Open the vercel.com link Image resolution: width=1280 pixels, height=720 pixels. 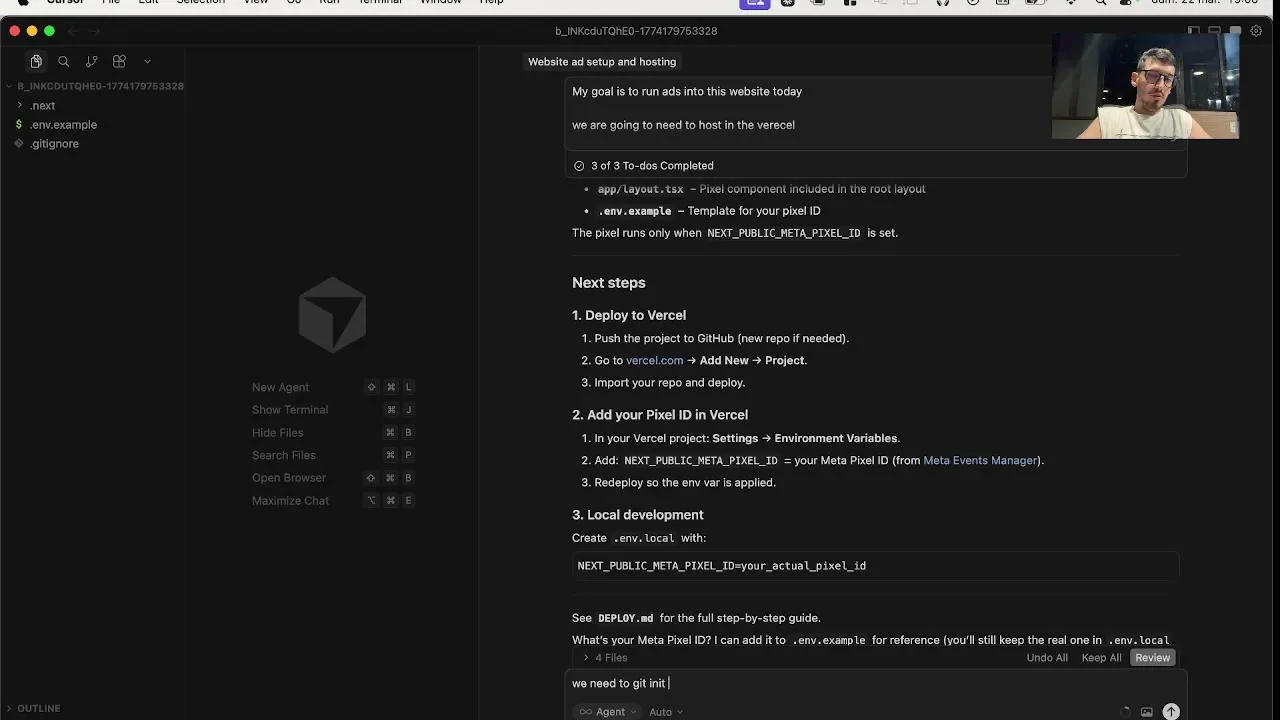654,361
